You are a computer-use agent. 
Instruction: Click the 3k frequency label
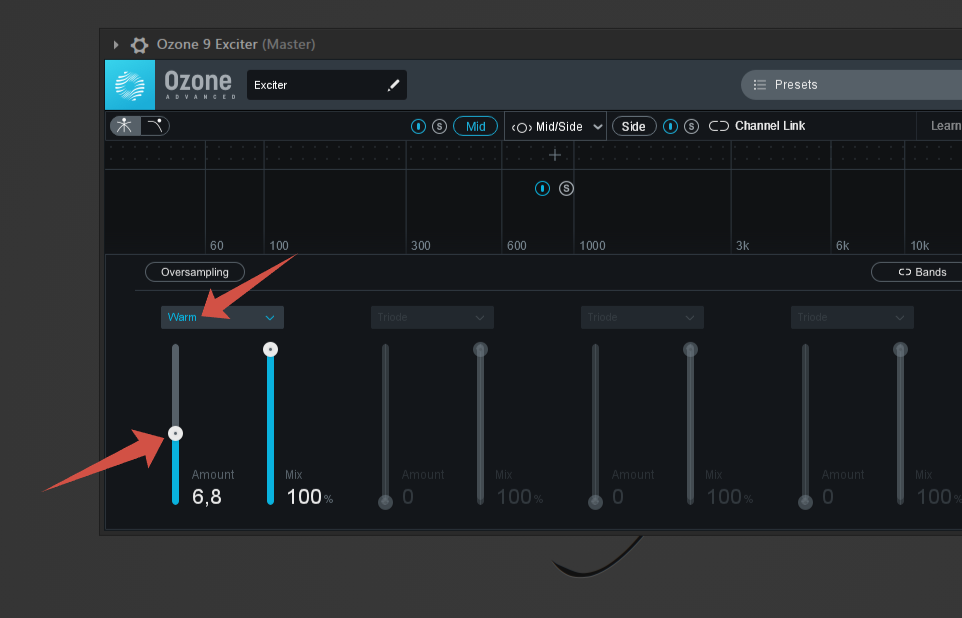click(x=743, y=245)
